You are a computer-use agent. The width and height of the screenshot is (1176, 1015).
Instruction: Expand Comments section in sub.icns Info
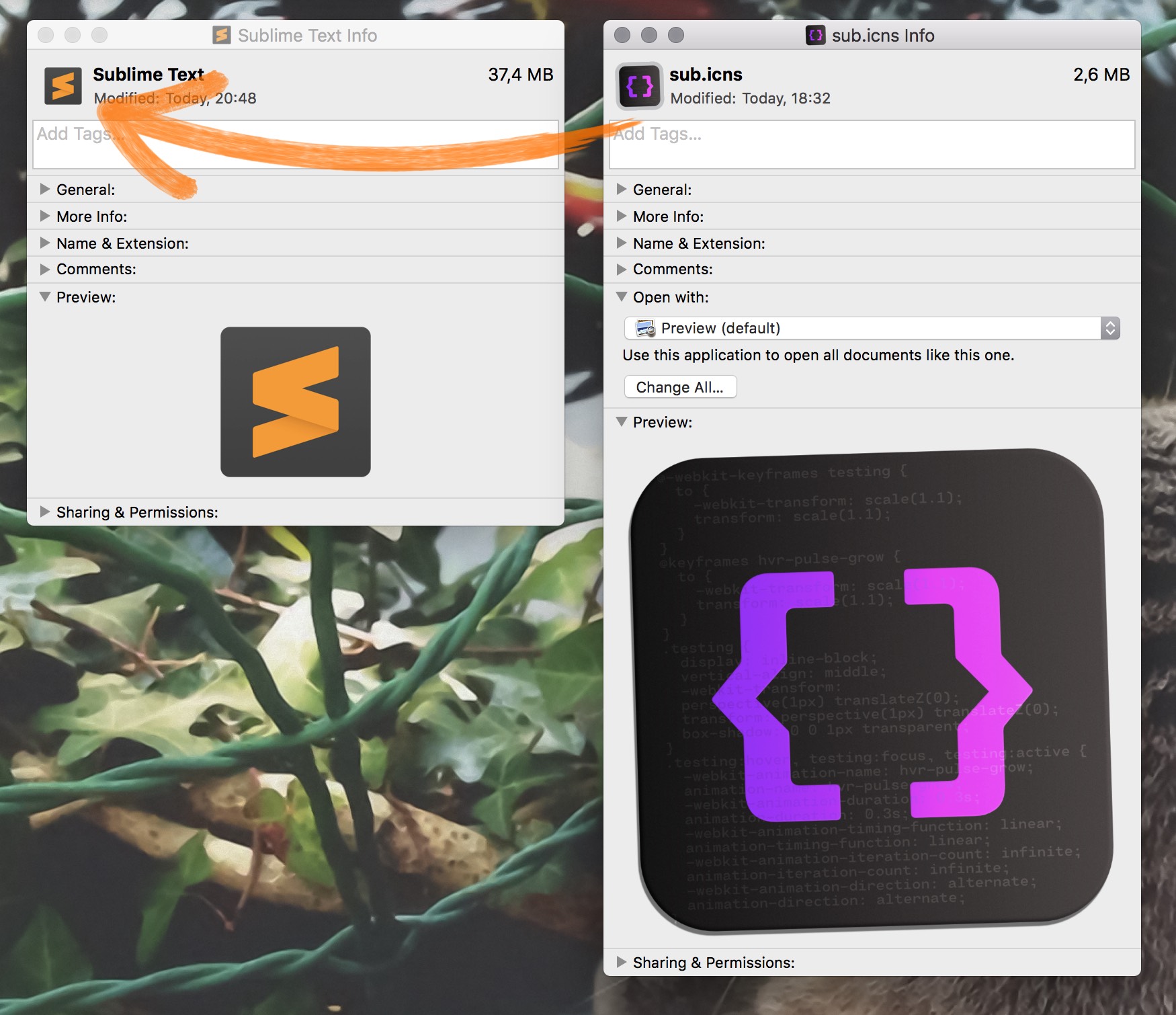[x=622, y=269]
